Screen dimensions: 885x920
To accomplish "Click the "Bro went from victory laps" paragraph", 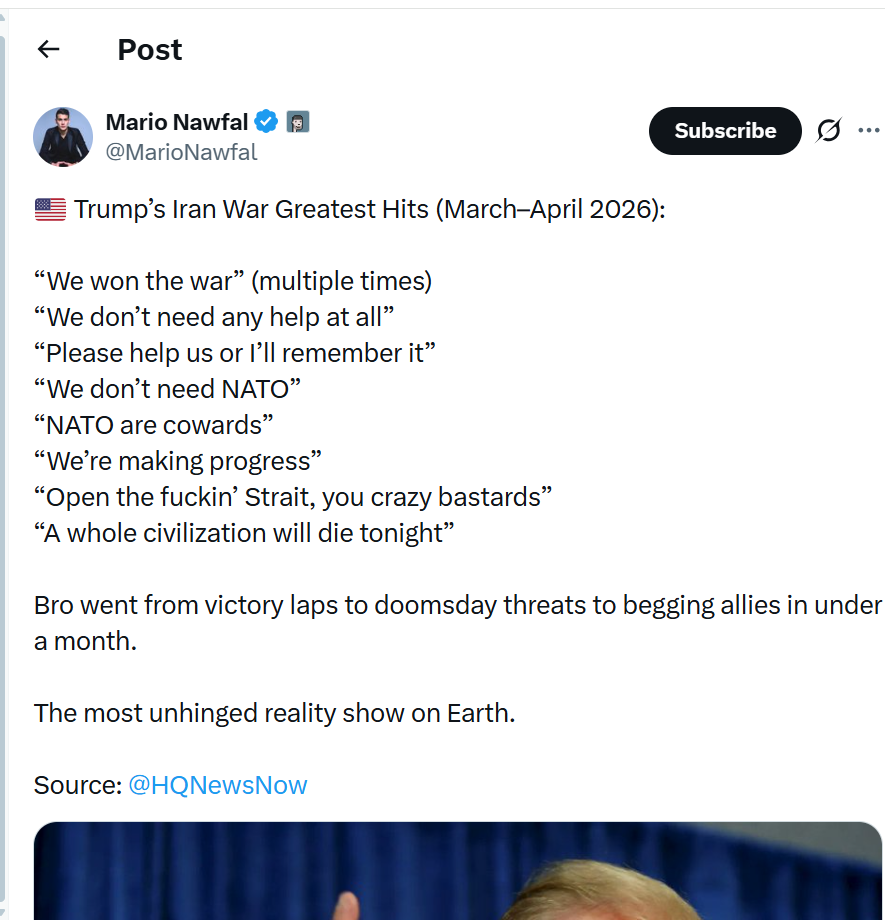I will click(x=456, y=605).
